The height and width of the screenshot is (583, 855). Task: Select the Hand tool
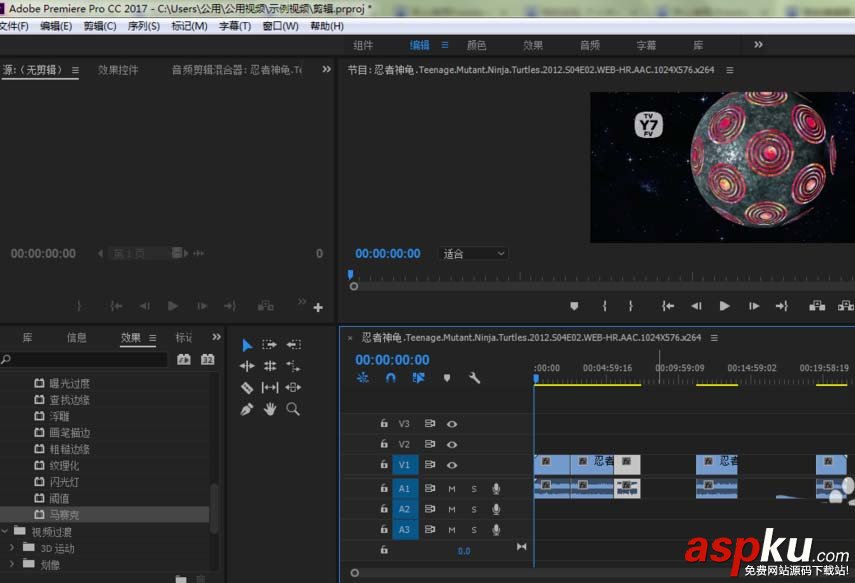pyautogui.click(x=270, y=409)
